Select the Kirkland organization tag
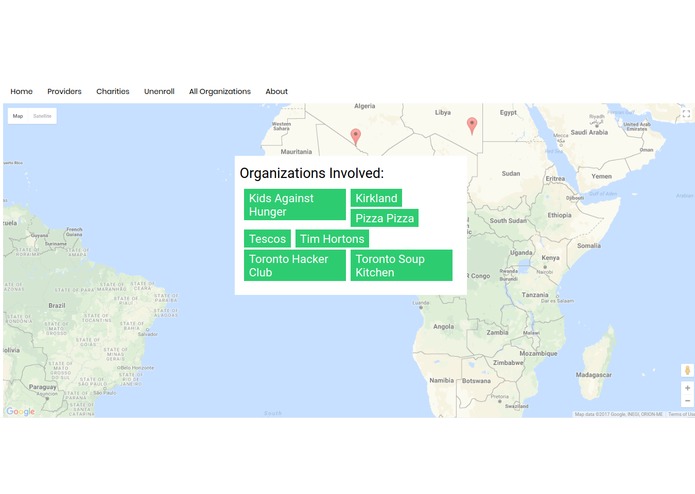Image resolution: width=695 pixels, height=494 pixels. [x=376, y=198]
